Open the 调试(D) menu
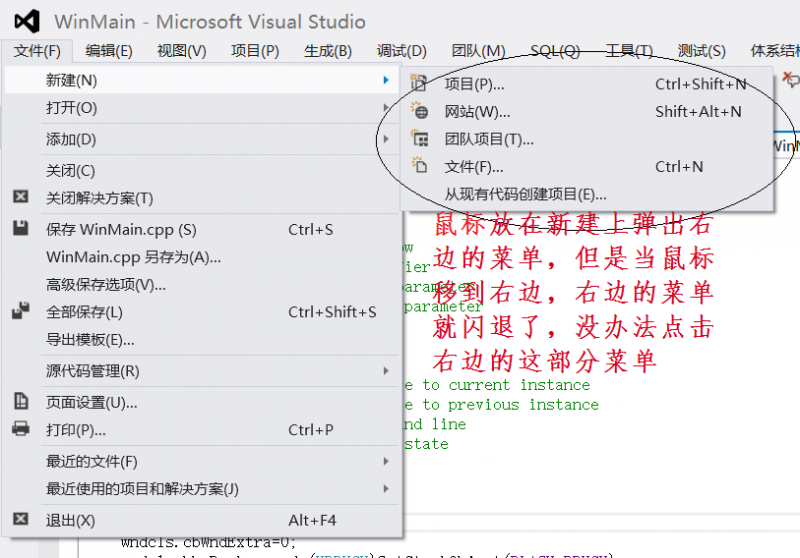The width and height of the screenshot is (800, 558). pos(401,51)
